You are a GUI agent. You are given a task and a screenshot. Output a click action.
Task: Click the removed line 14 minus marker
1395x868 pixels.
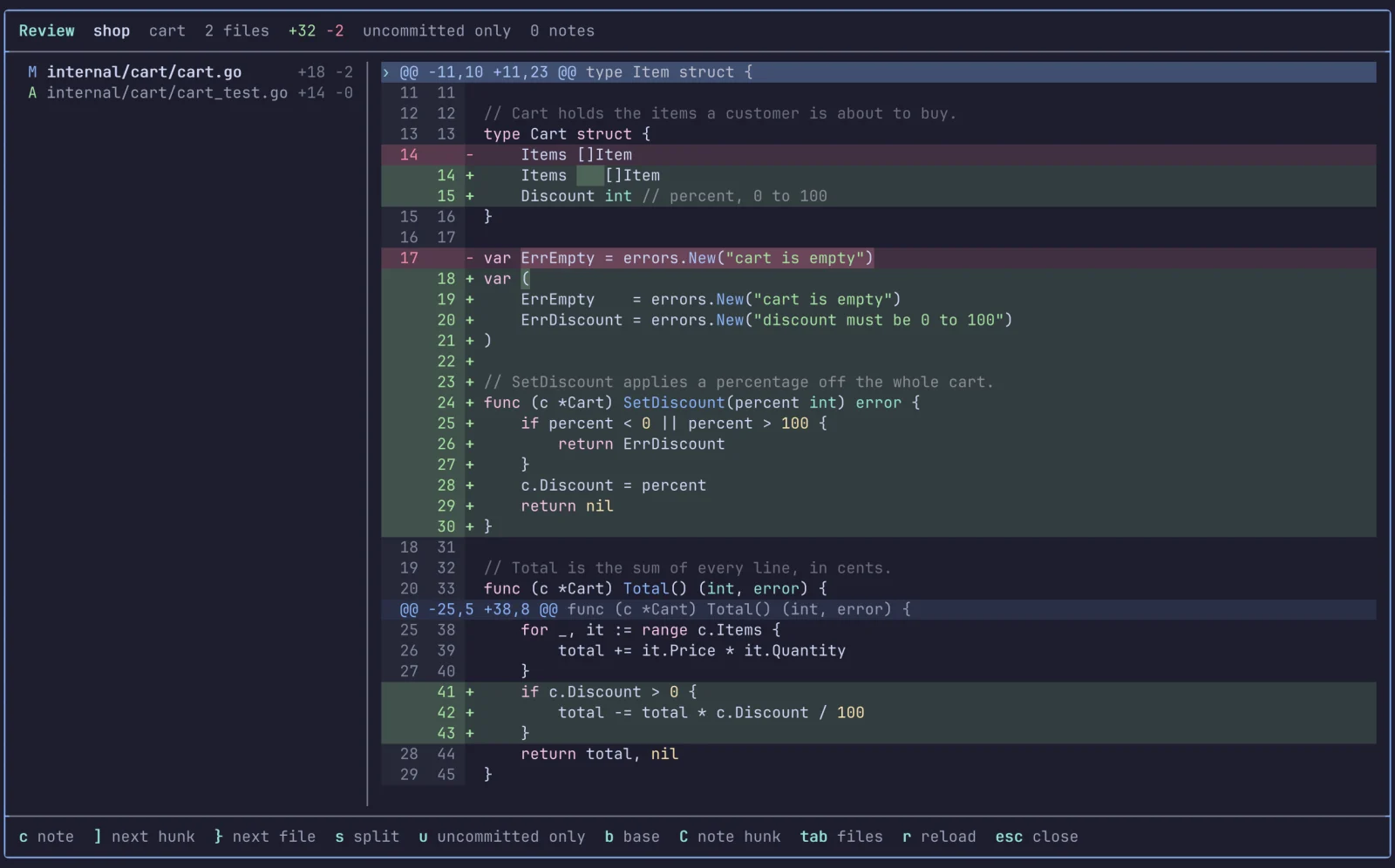pyautogui.click(x=470, y=155)
